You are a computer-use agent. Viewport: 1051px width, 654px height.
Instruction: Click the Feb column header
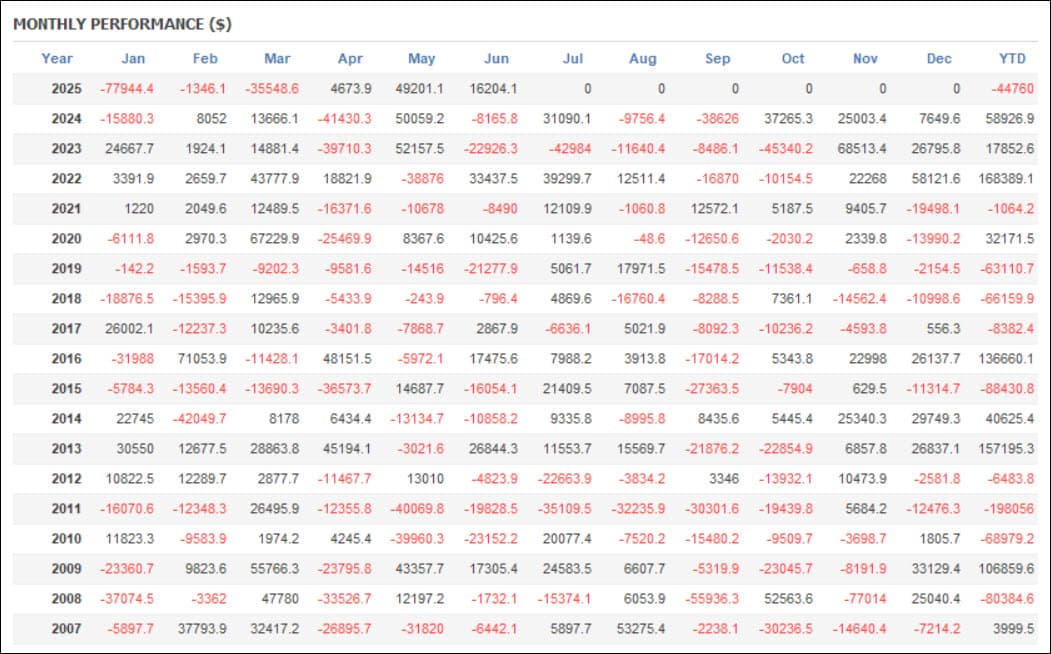tap(205, 59)
